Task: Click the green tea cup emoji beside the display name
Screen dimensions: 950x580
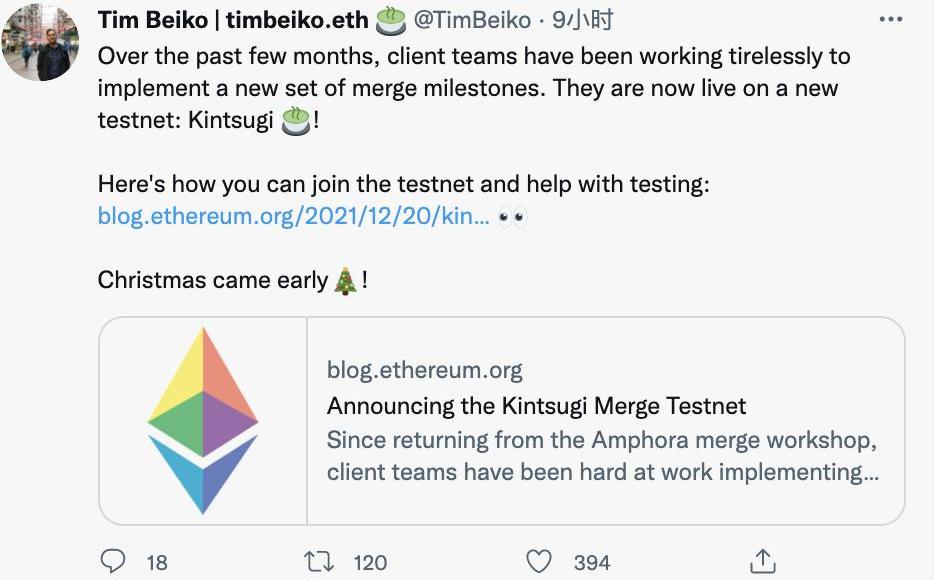Action: click(x=390, y=20)
